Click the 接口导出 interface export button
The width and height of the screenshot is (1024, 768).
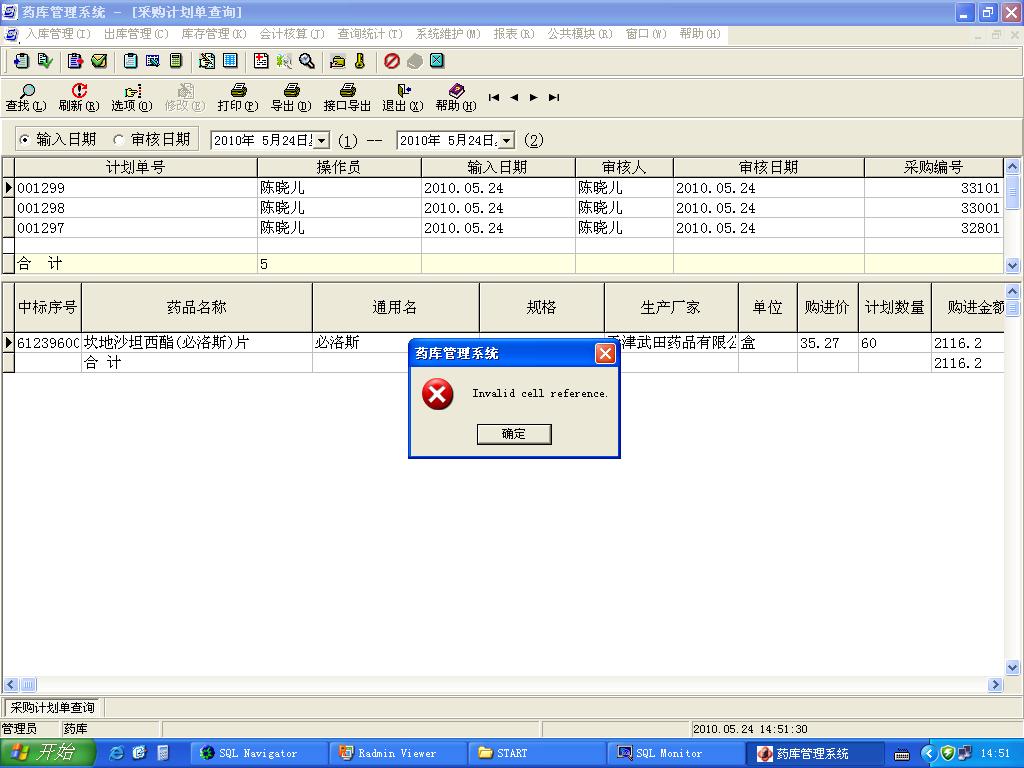pyautogui.click(x=347, y=98)
